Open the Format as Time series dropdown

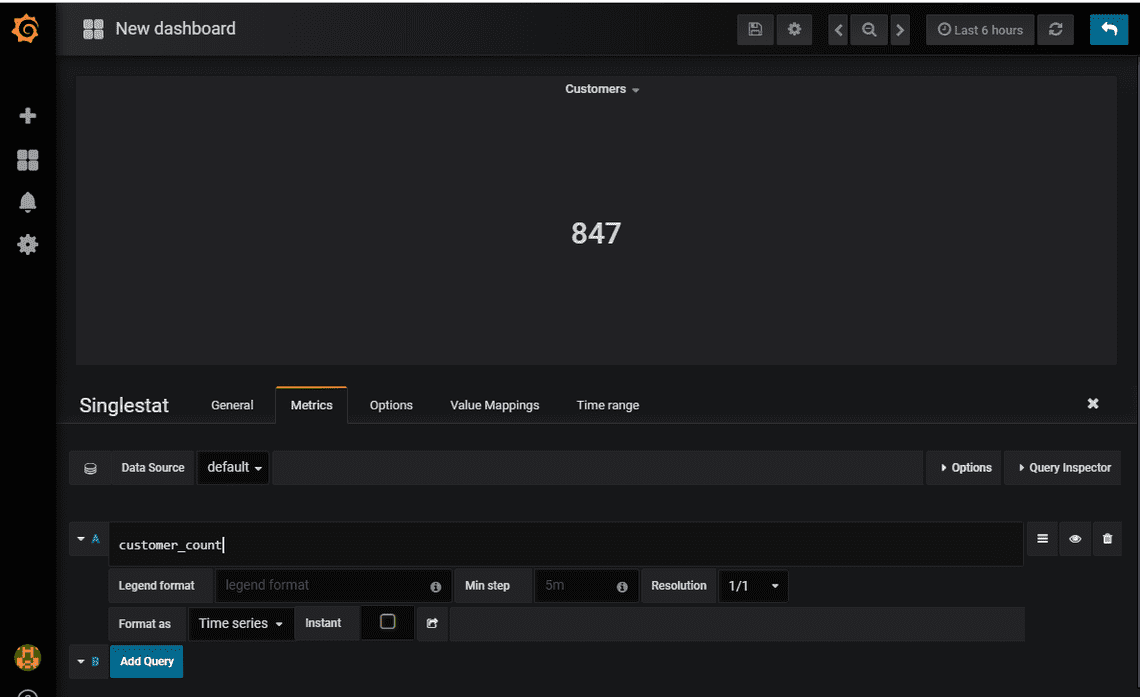click(240, 623)
